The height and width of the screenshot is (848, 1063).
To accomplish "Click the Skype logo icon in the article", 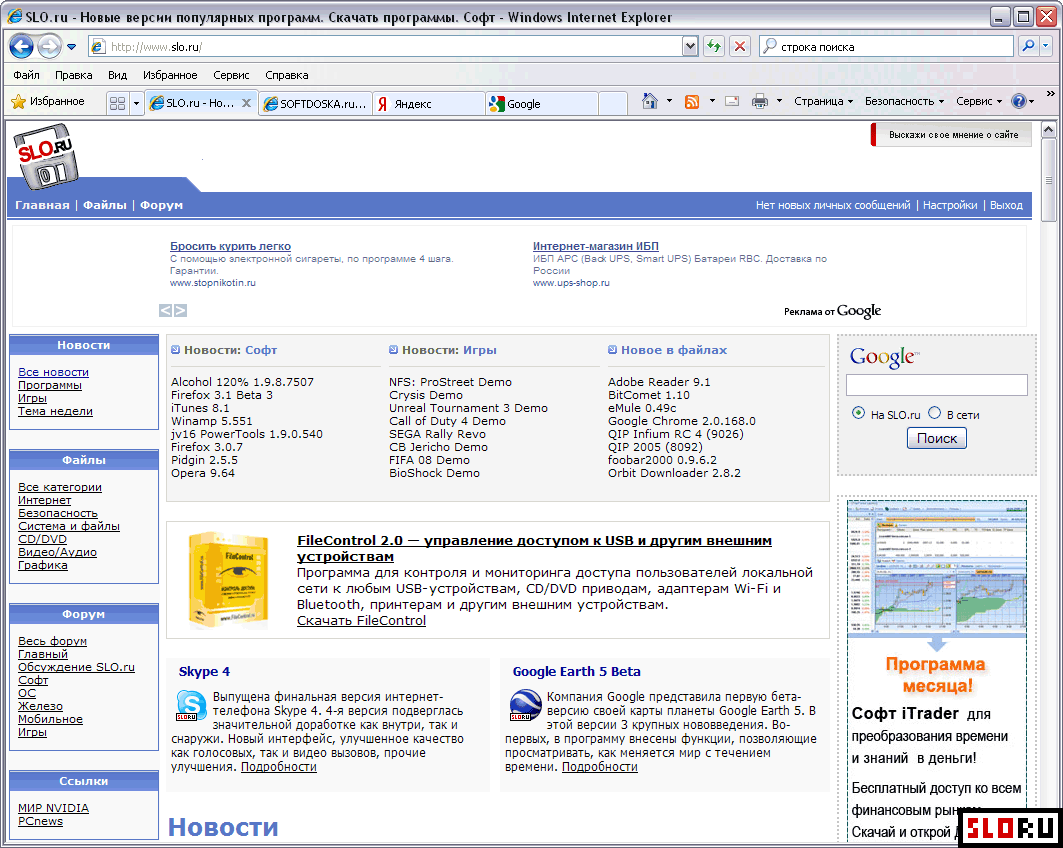I will point(191,705).
